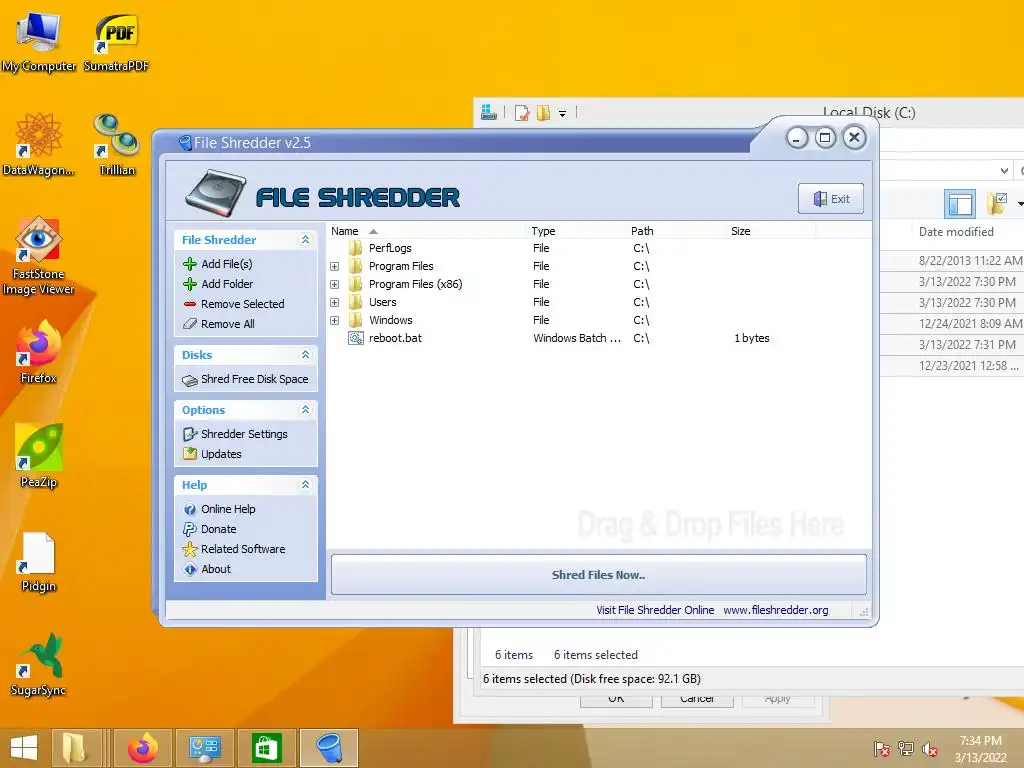1024x768 pixels.
Task: Collapse the Disks sidebar panel
Action: click(x=305, y=355)
